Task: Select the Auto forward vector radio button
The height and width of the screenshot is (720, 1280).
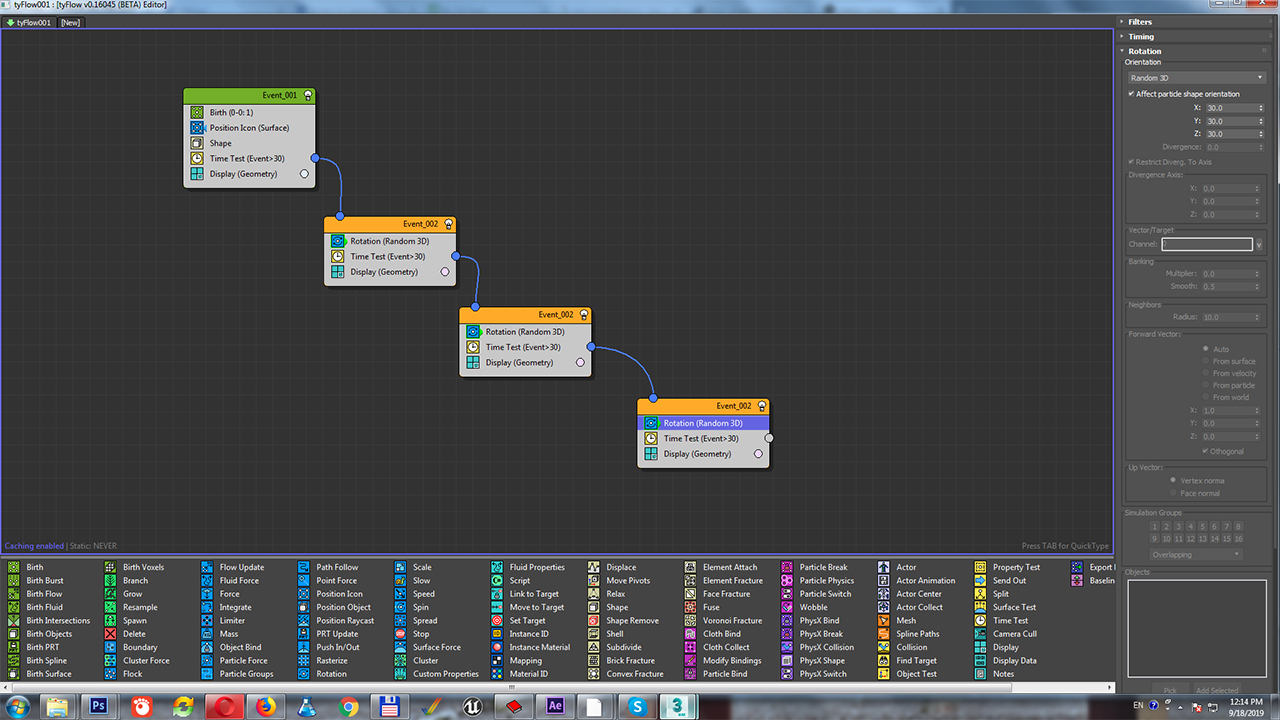Action: pyautogui.click(x=1205, y=349)
